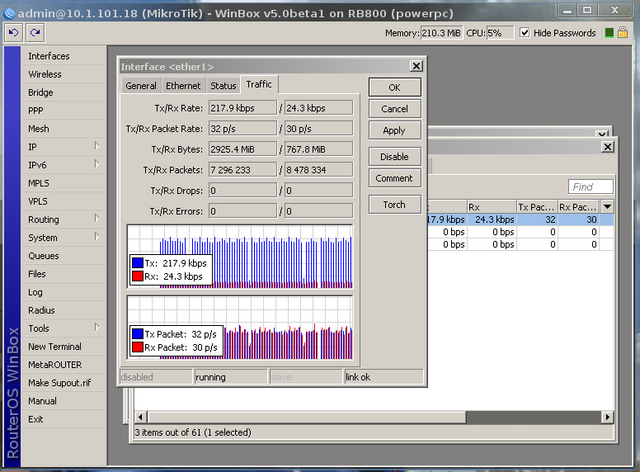Toggle the Hide Passwords checkbox

click(524, 33)
